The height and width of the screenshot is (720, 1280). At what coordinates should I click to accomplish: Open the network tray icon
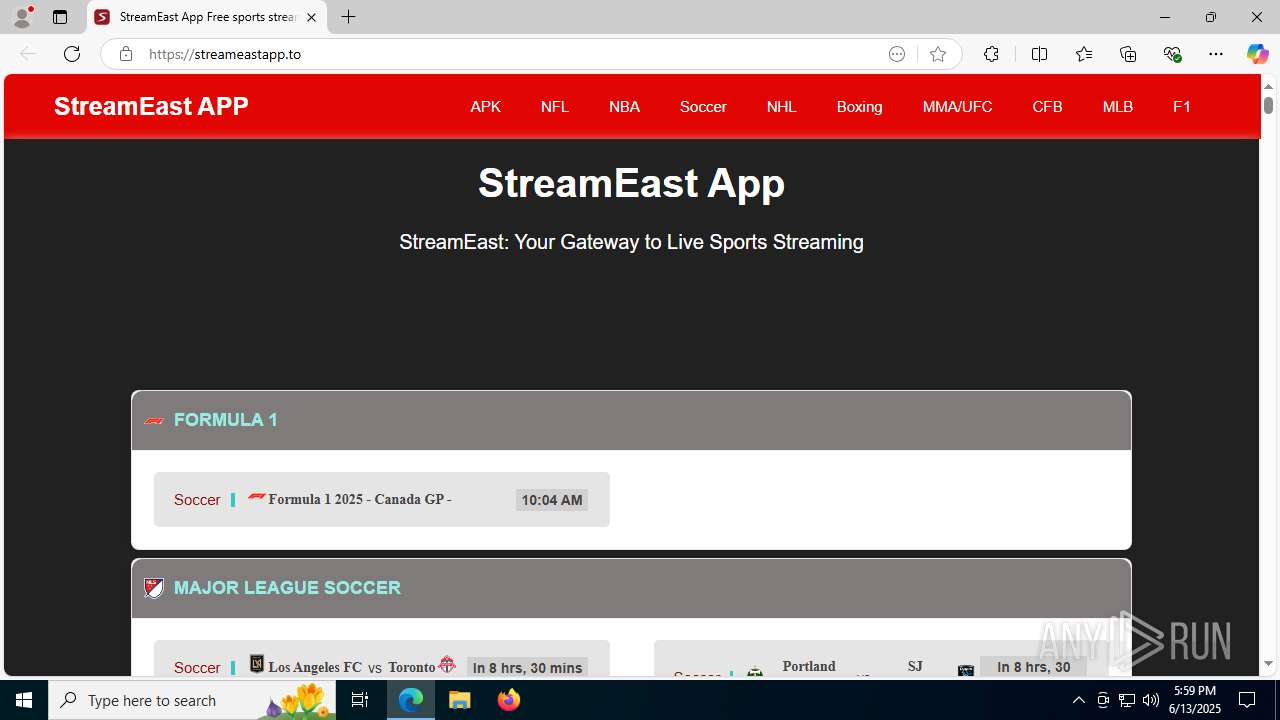(1127, 700)
